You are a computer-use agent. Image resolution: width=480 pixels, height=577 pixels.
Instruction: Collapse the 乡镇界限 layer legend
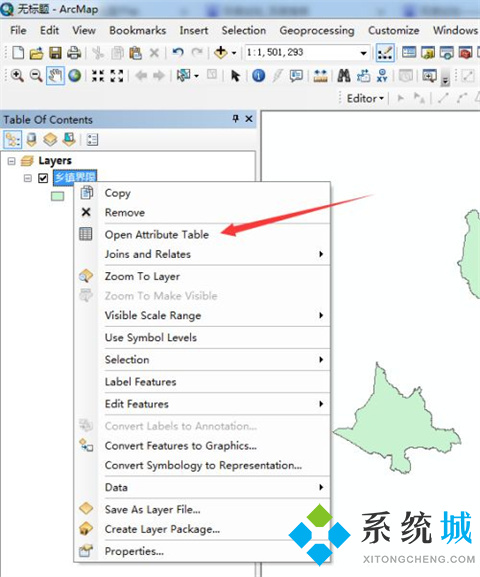[x=27, y=178]
